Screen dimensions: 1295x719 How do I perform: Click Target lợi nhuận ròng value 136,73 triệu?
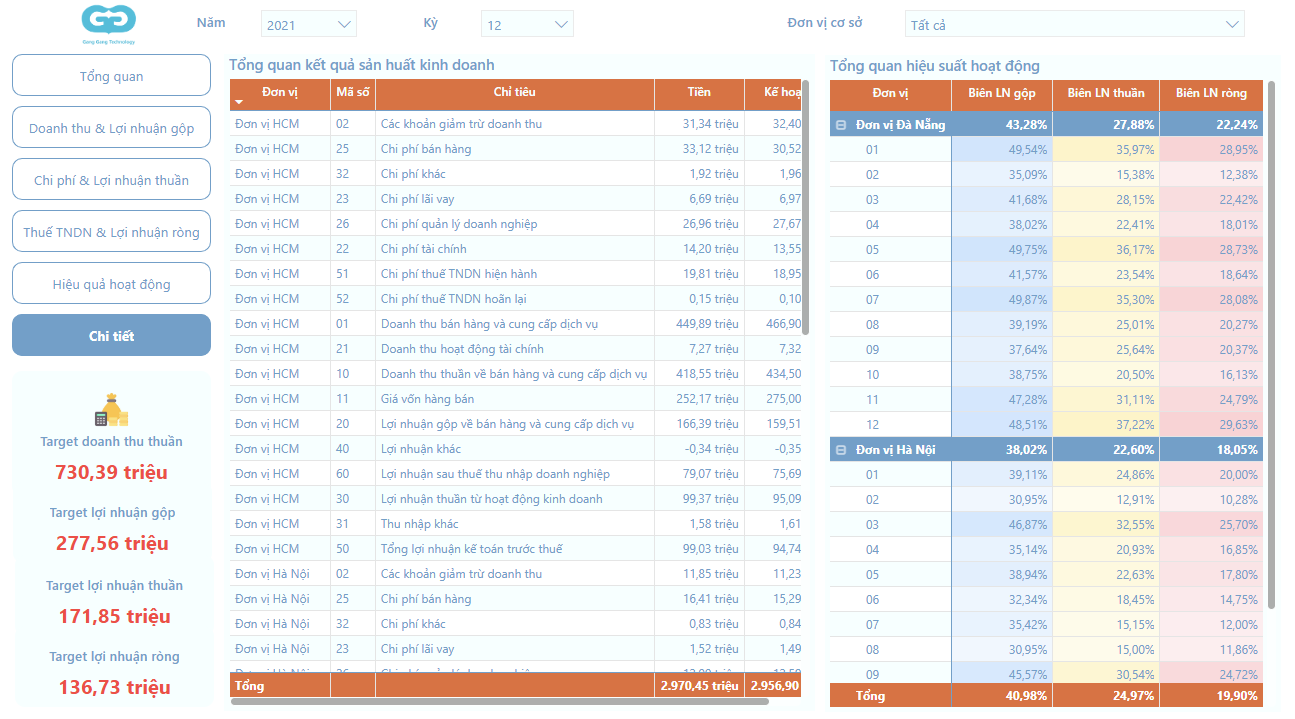pyautogui.click(x=114, y=687)
